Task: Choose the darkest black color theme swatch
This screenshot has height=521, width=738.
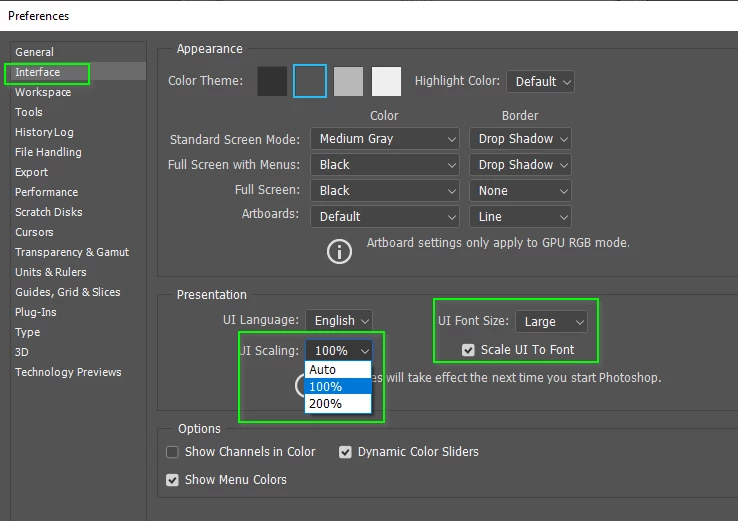Action: [272, 81]
